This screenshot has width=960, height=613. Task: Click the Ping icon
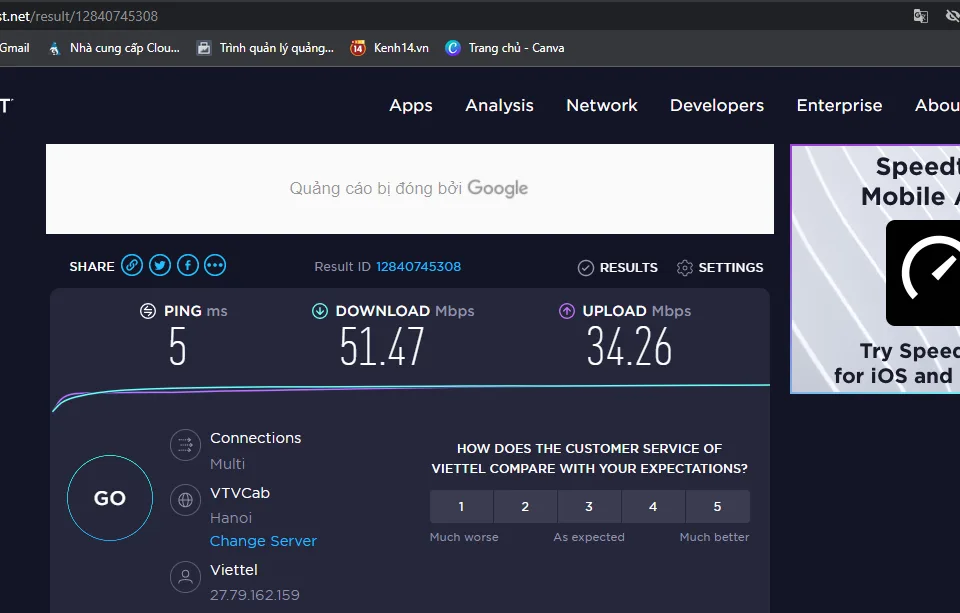tap(148, 311)
